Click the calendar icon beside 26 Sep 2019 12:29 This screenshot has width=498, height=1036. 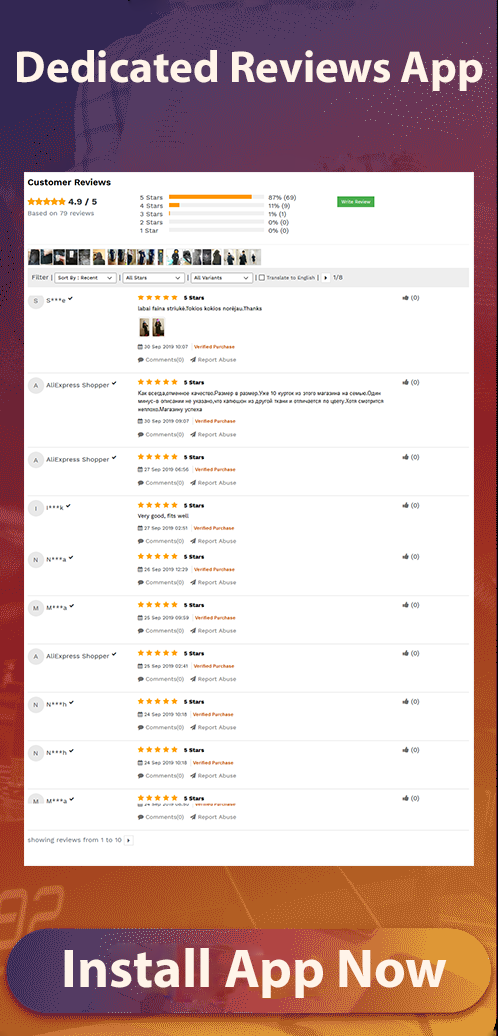[140, 570]
